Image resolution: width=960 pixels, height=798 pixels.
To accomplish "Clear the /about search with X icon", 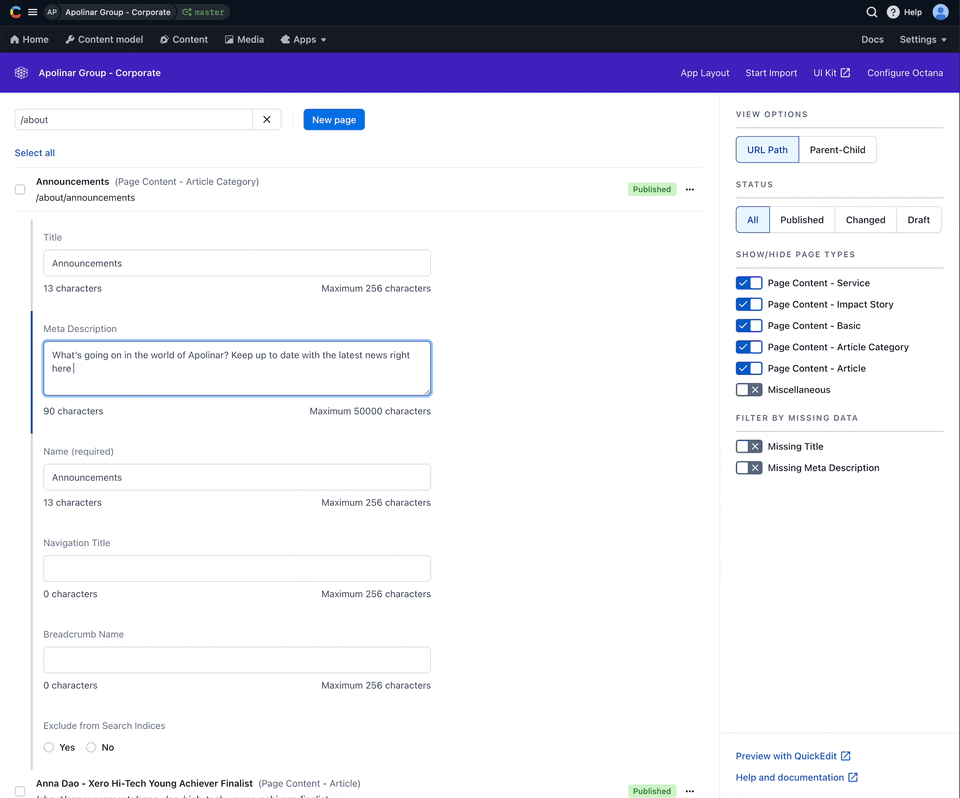I will 267,120.
